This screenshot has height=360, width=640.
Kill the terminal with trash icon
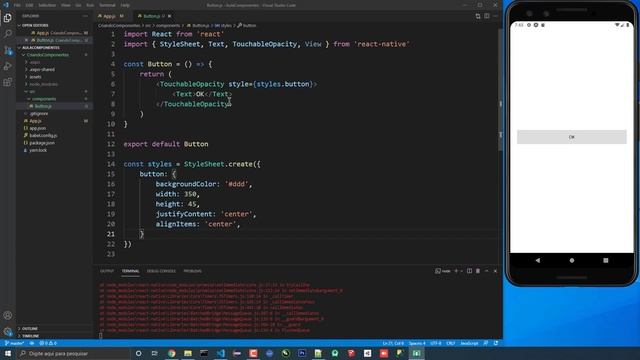coord(478,271)
